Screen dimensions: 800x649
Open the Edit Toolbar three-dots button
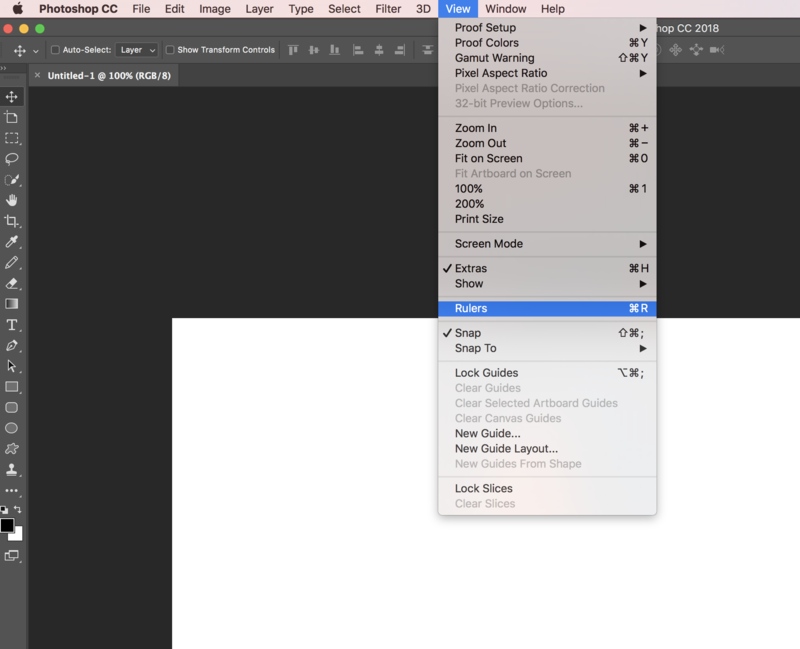pyautogui.click(x=11, y=490)
